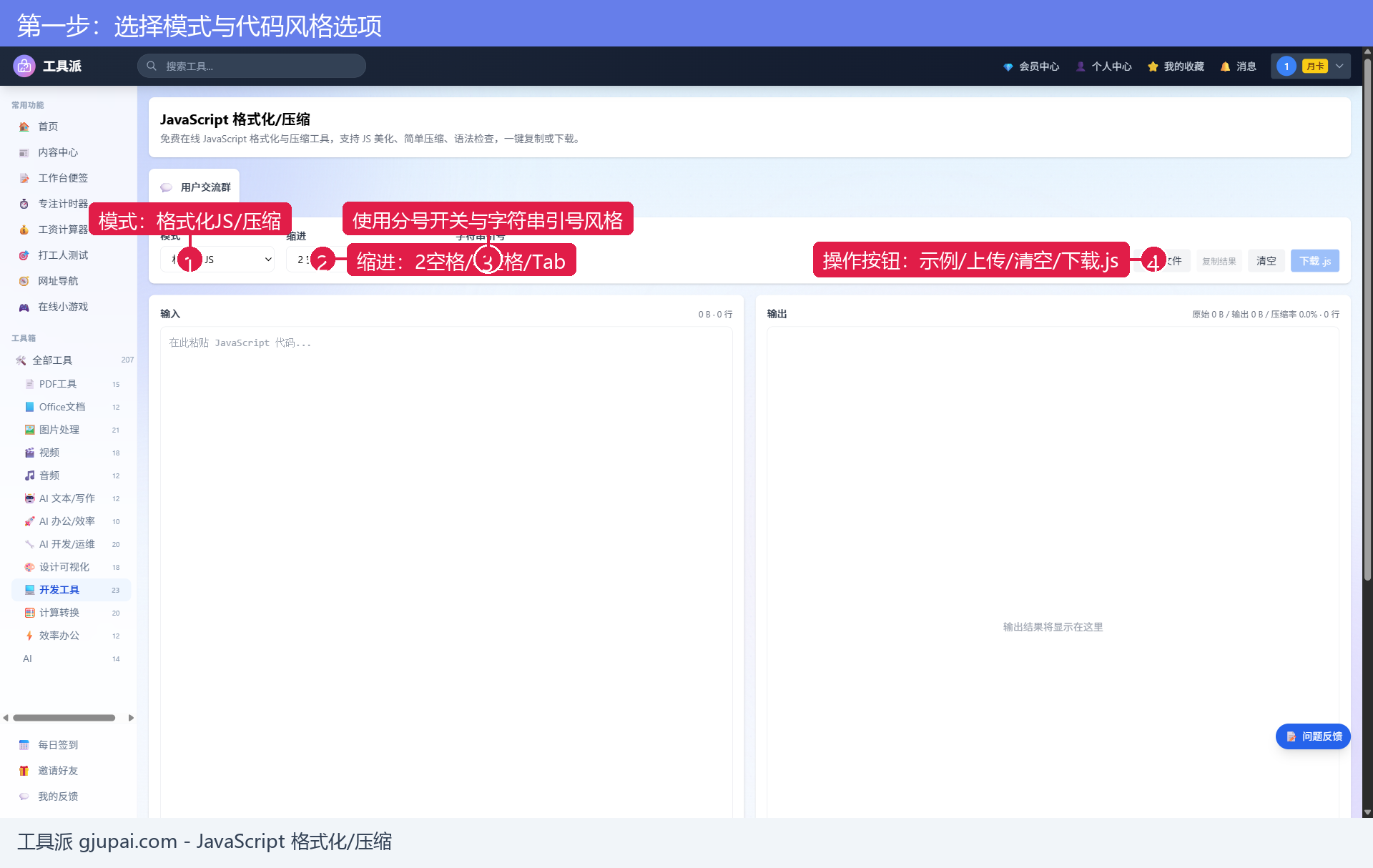
Task: Open 我的收藏 in the top bar
Action: coord(1176,66)
